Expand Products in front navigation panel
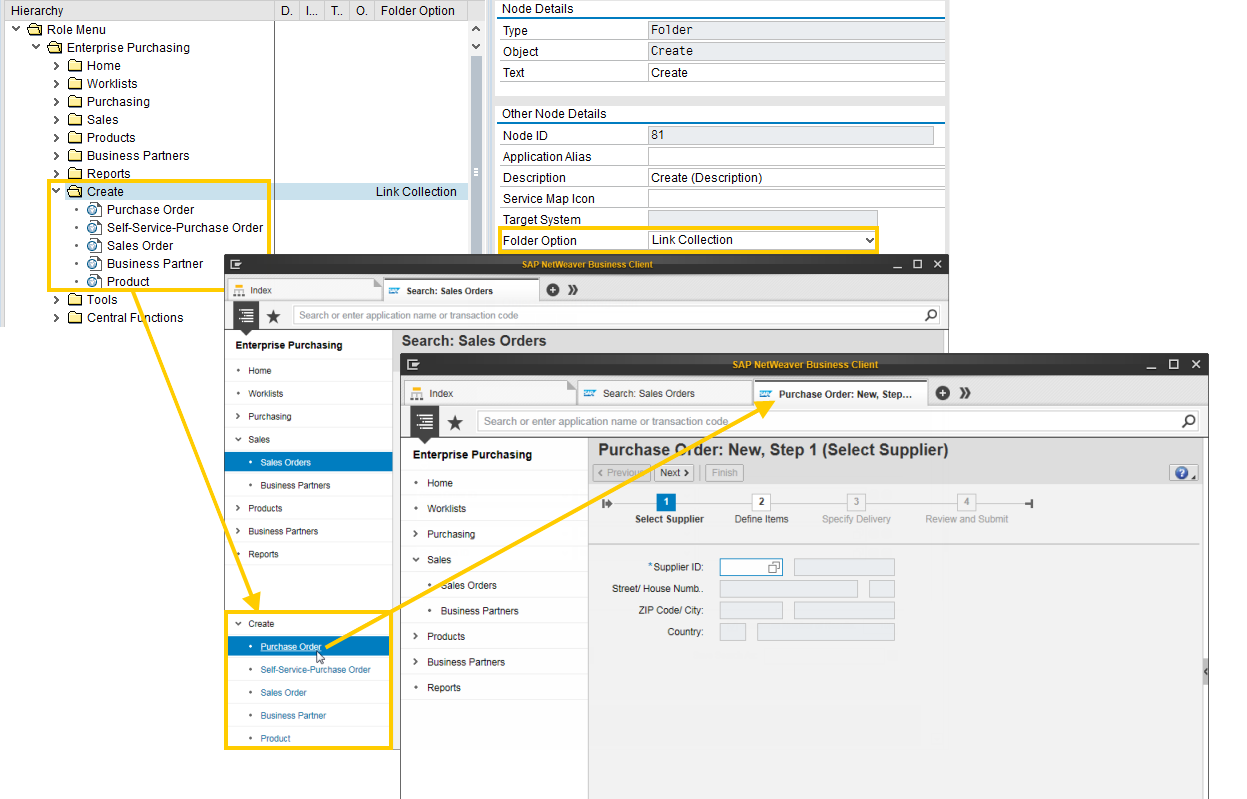Viewport: 1247px width, 799px height. coord(416,636)
